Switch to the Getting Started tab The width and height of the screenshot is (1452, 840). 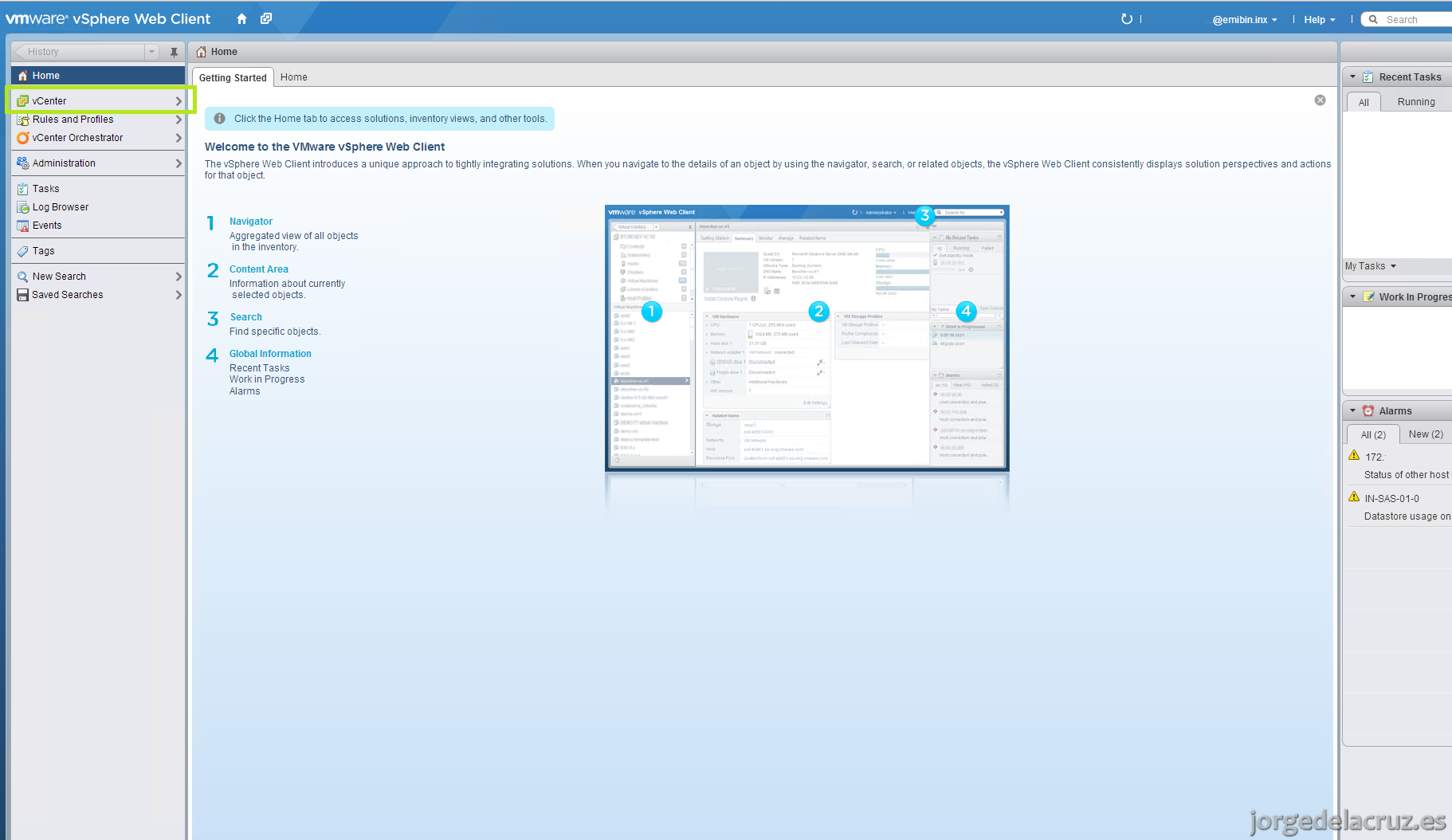(x=233, y=77)
